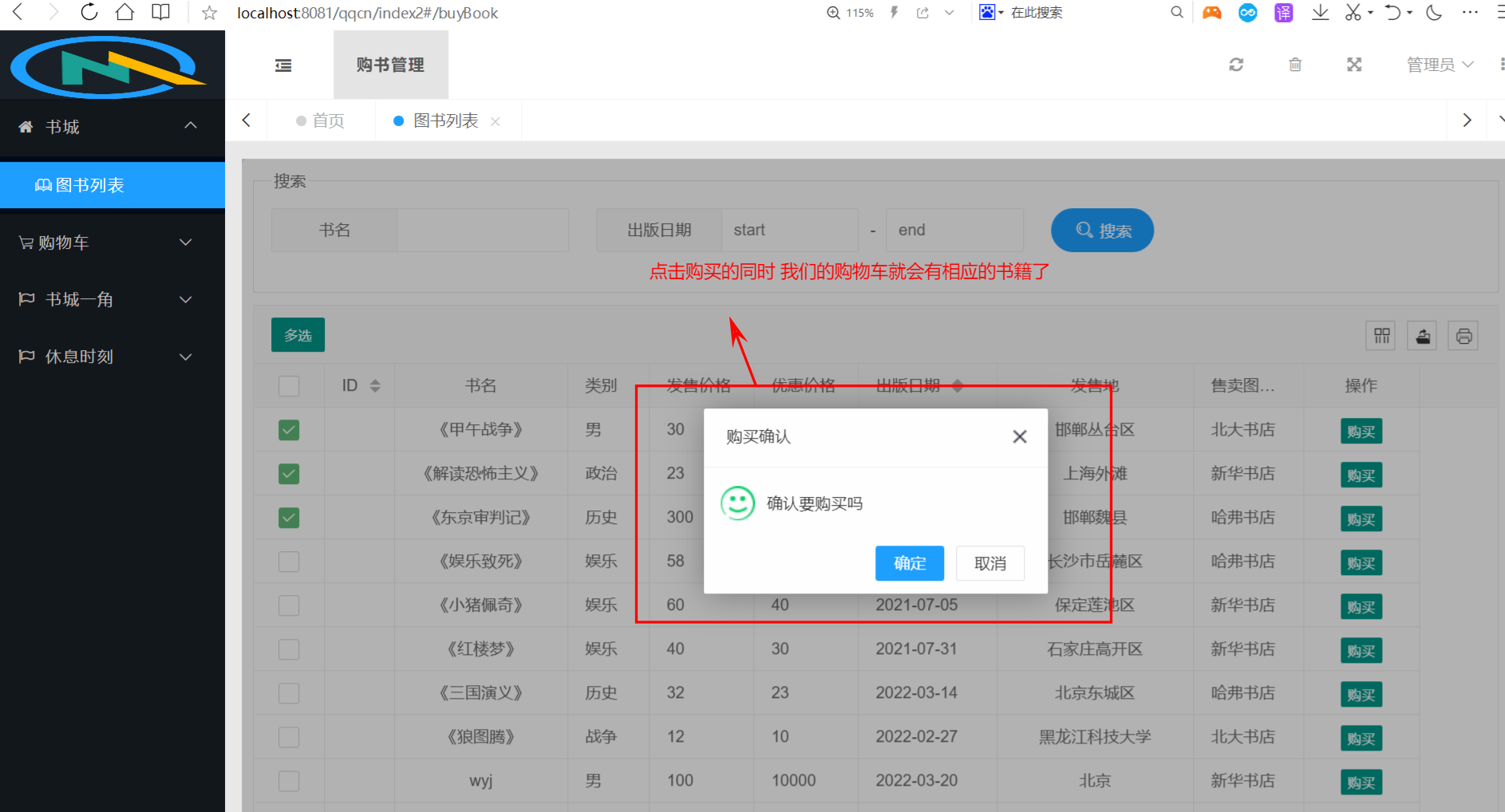Reload the page with browser refresh icon
Viewport: 1505px width, 812px height.
pyautogui.click(x=89, y=12)
